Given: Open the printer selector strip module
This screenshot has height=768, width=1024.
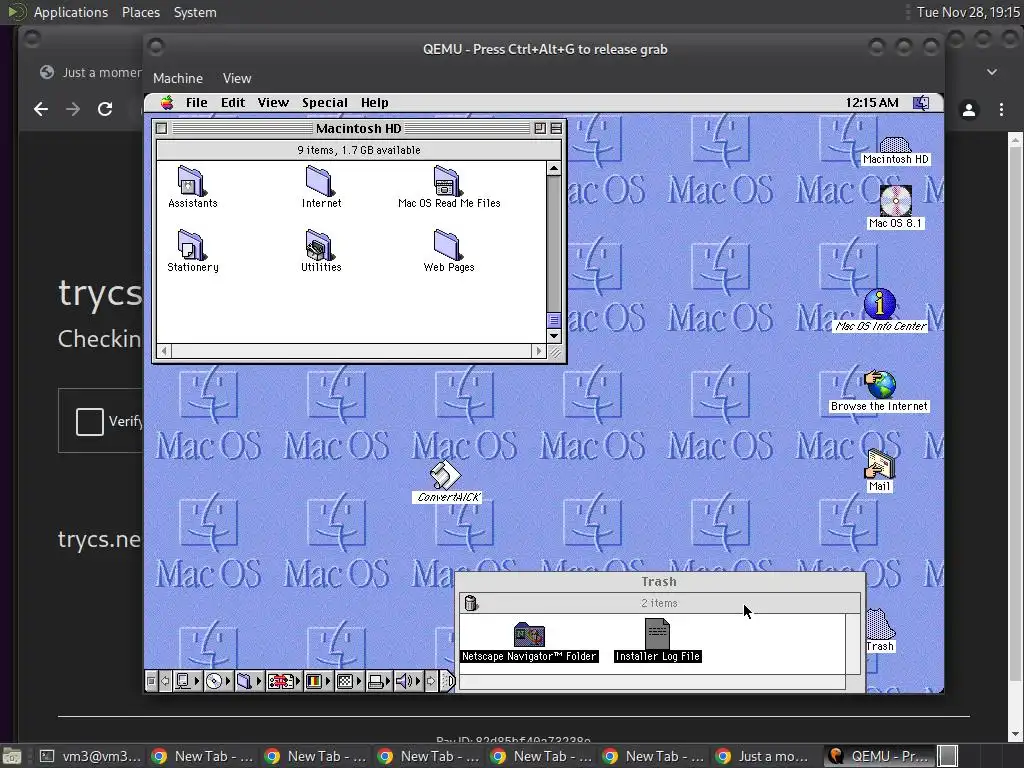Looking at the screenshot, I should (379, 681).
